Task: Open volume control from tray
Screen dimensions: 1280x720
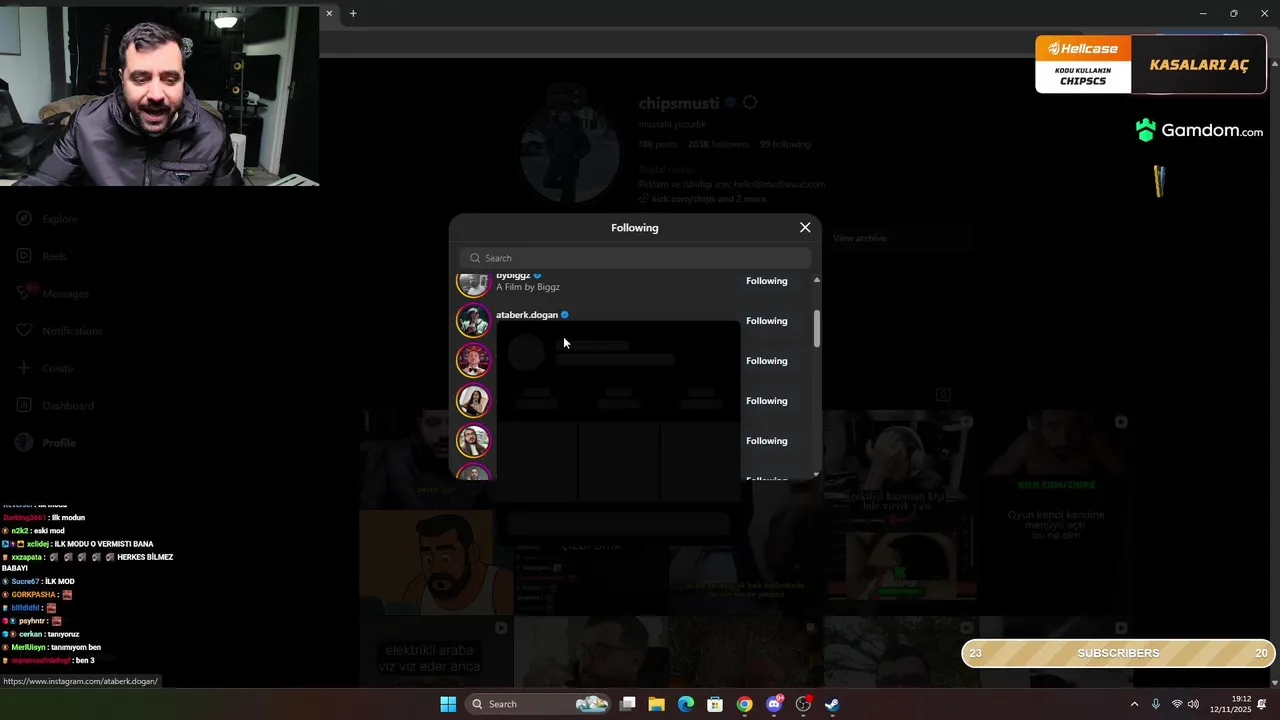Action: (x=1193, y=704)
